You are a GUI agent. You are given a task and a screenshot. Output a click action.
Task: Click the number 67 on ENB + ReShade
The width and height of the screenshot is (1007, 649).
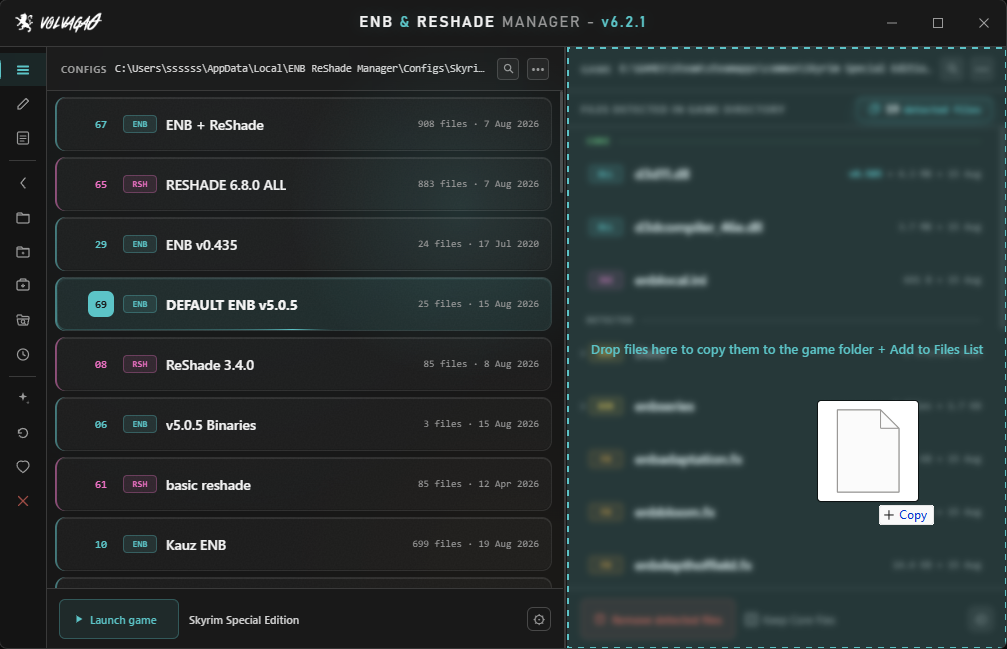pos(101,125)
